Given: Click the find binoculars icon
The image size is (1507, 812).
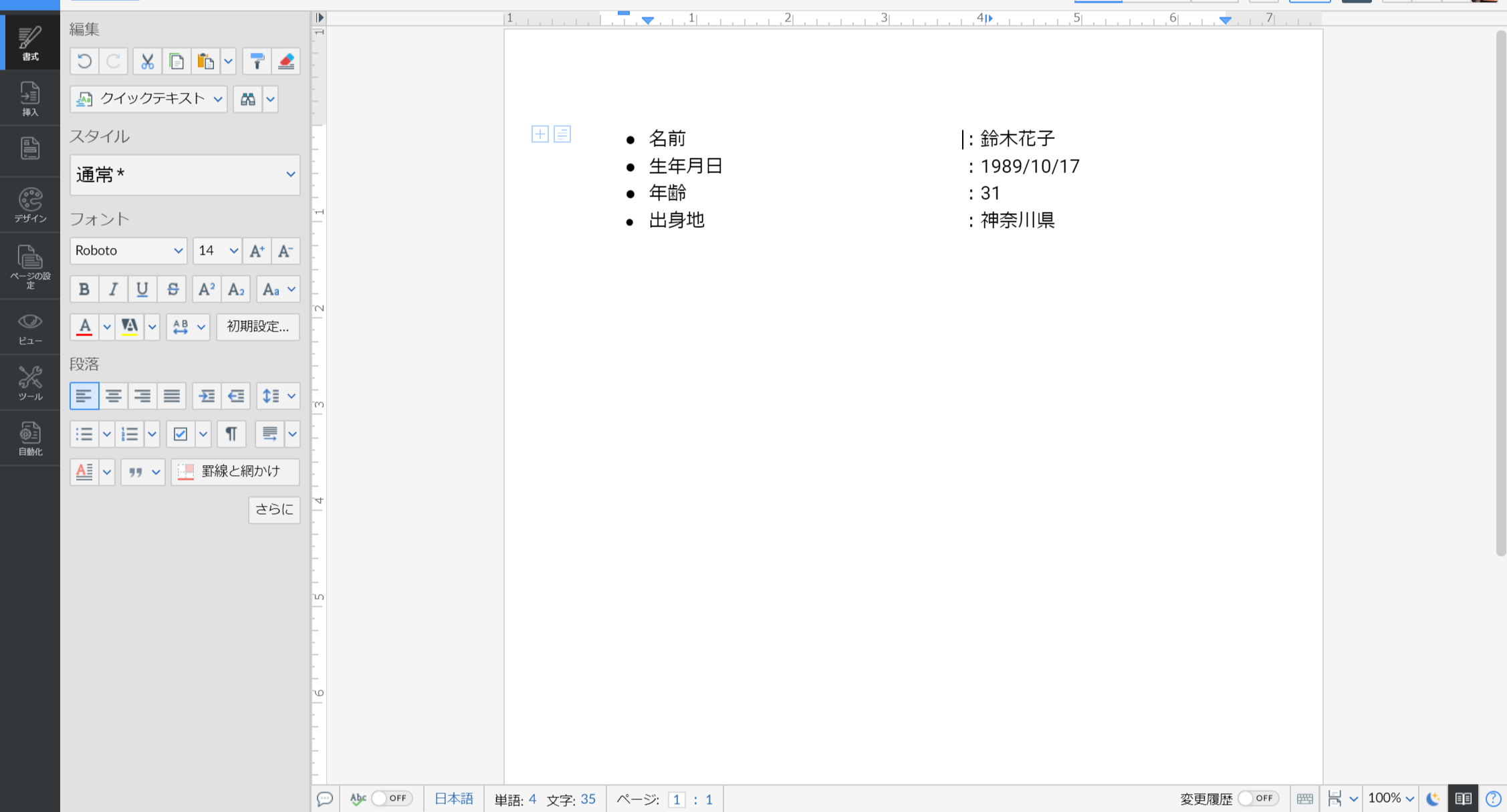Looking at the screenshot, I should [248, 99].
